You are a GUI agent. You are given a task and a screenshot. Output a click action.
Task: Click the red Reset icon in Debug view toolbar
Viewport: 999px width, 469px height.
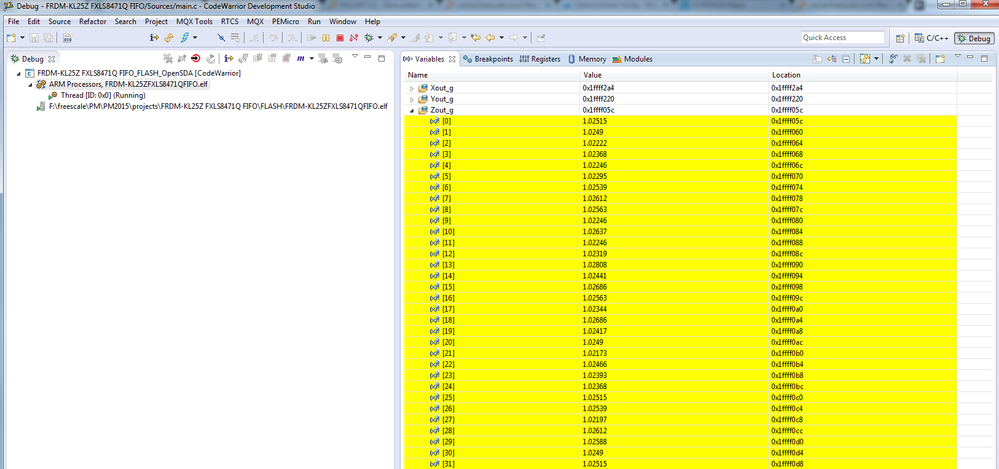pos(196,58)
